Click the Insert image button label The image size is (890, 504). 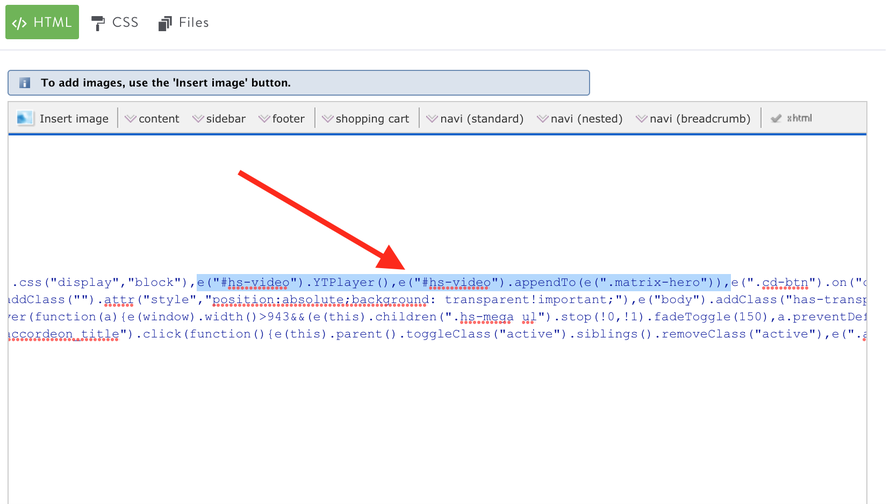pyautogui.click(x=74, y=119)
